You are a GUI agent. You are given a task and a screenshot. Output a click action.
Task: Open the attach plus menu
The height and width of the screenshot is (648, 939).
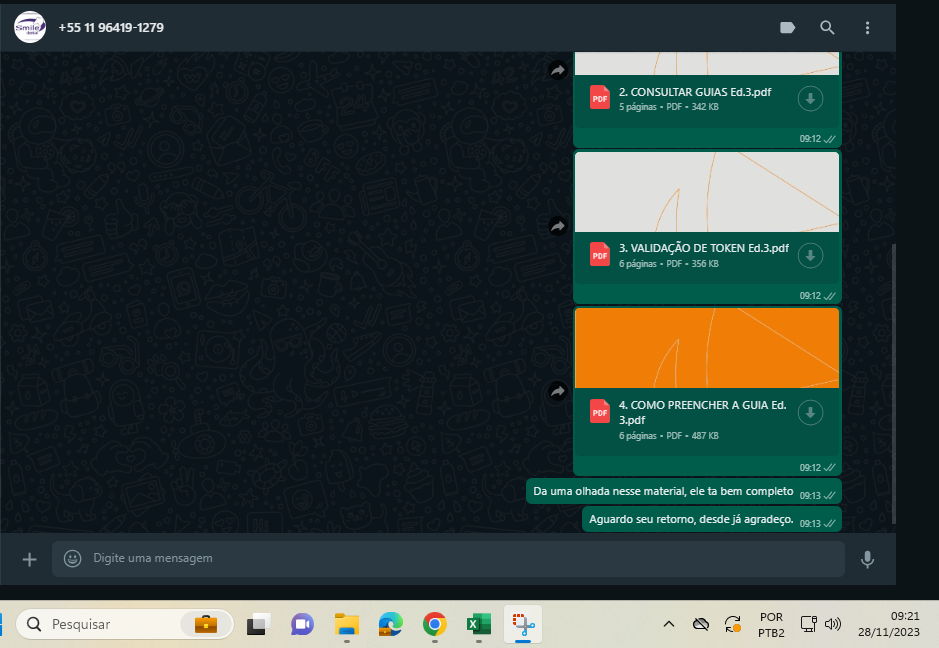[x=29, y=559]
